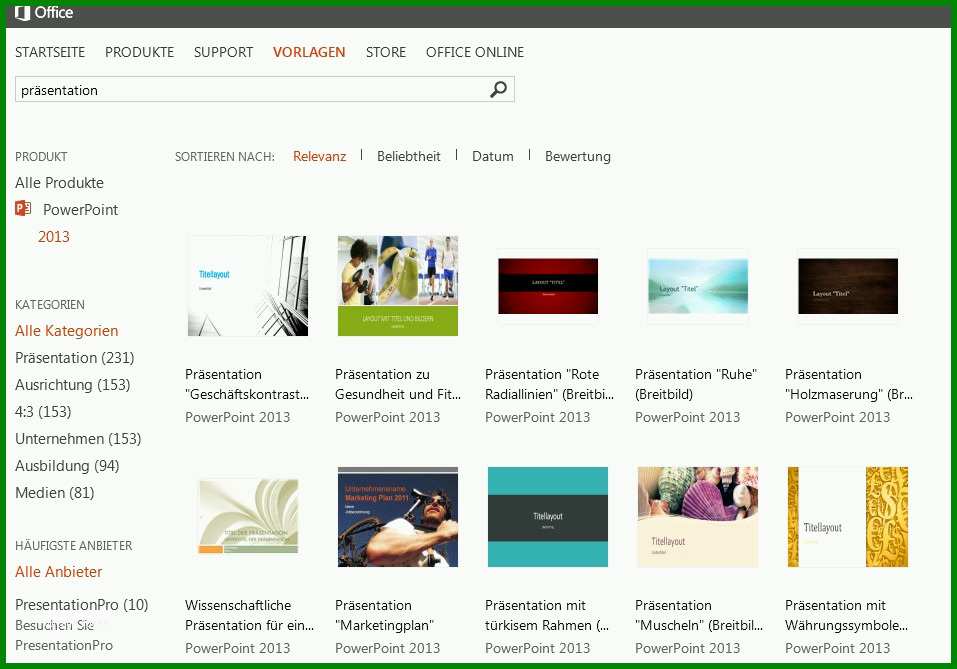Click the 'PRODUKT' section heading
This screenshot has width=957, height=669.
41,157
